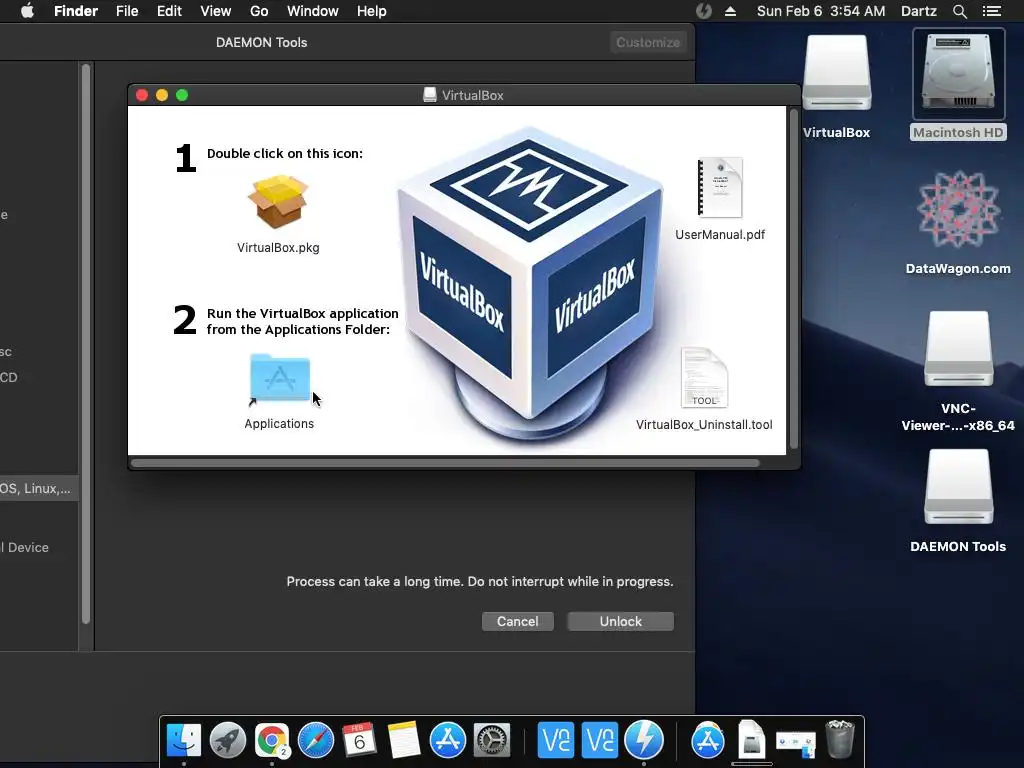Open Notes from the Dock
This screenshot has width=1024, height=768.
(x=404, y=740)
